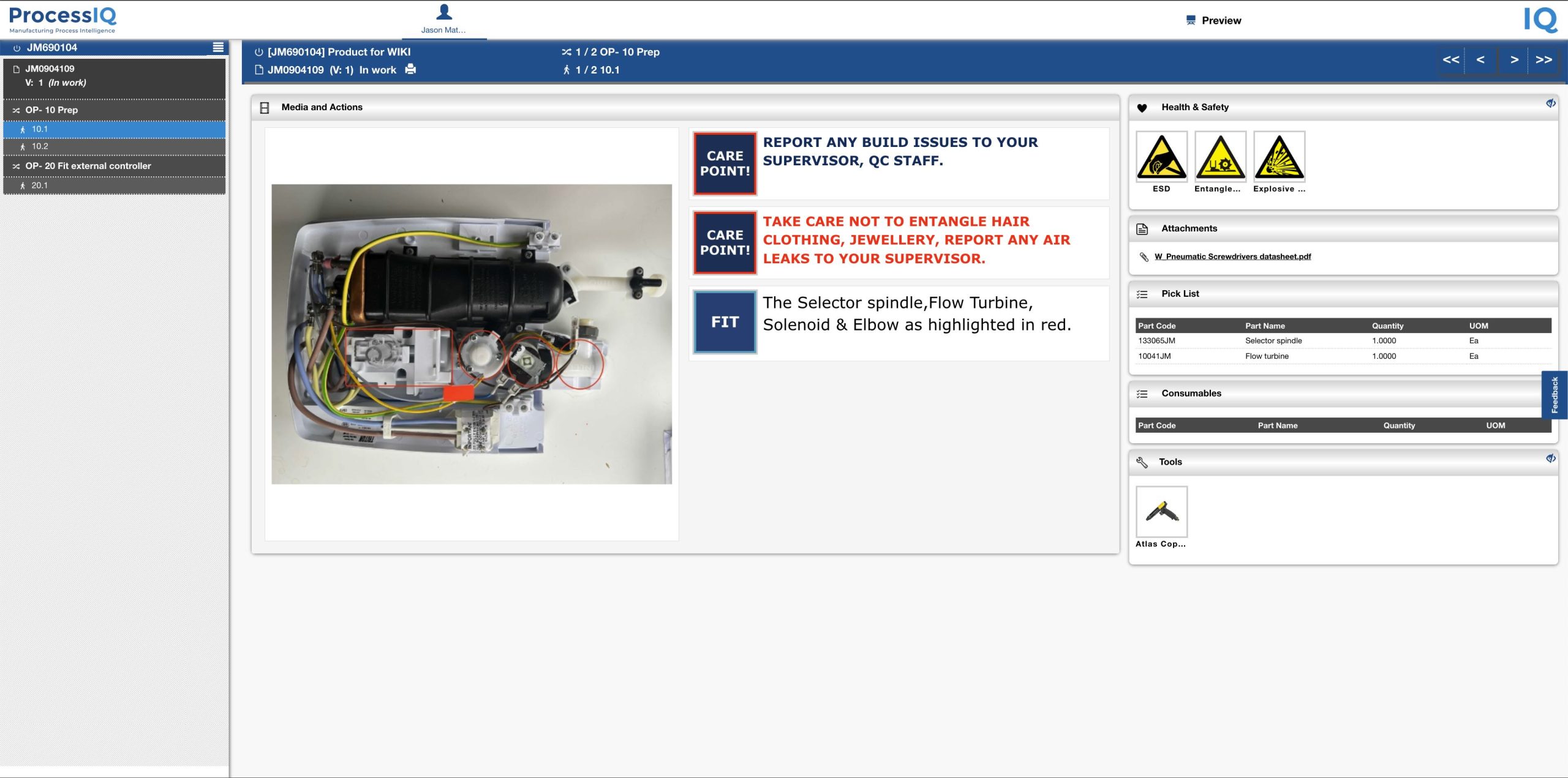Click the Health & Safety panel title

coord(1195,107)
